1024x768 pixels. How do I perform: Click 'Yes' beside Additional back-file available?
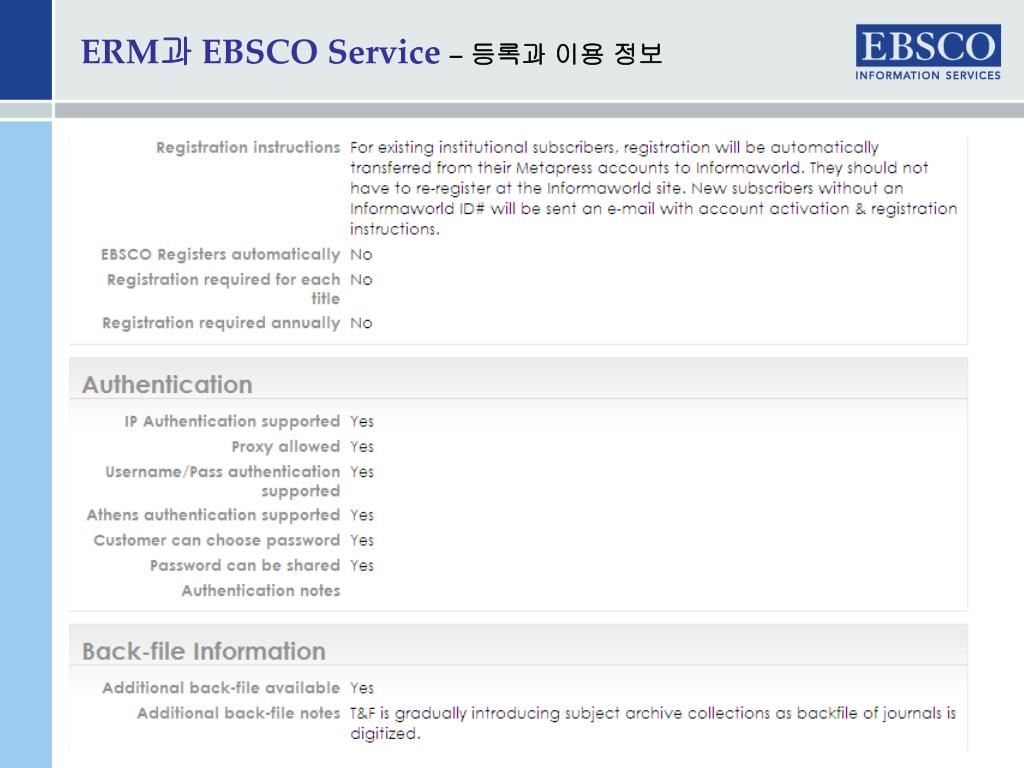point(362,688)
